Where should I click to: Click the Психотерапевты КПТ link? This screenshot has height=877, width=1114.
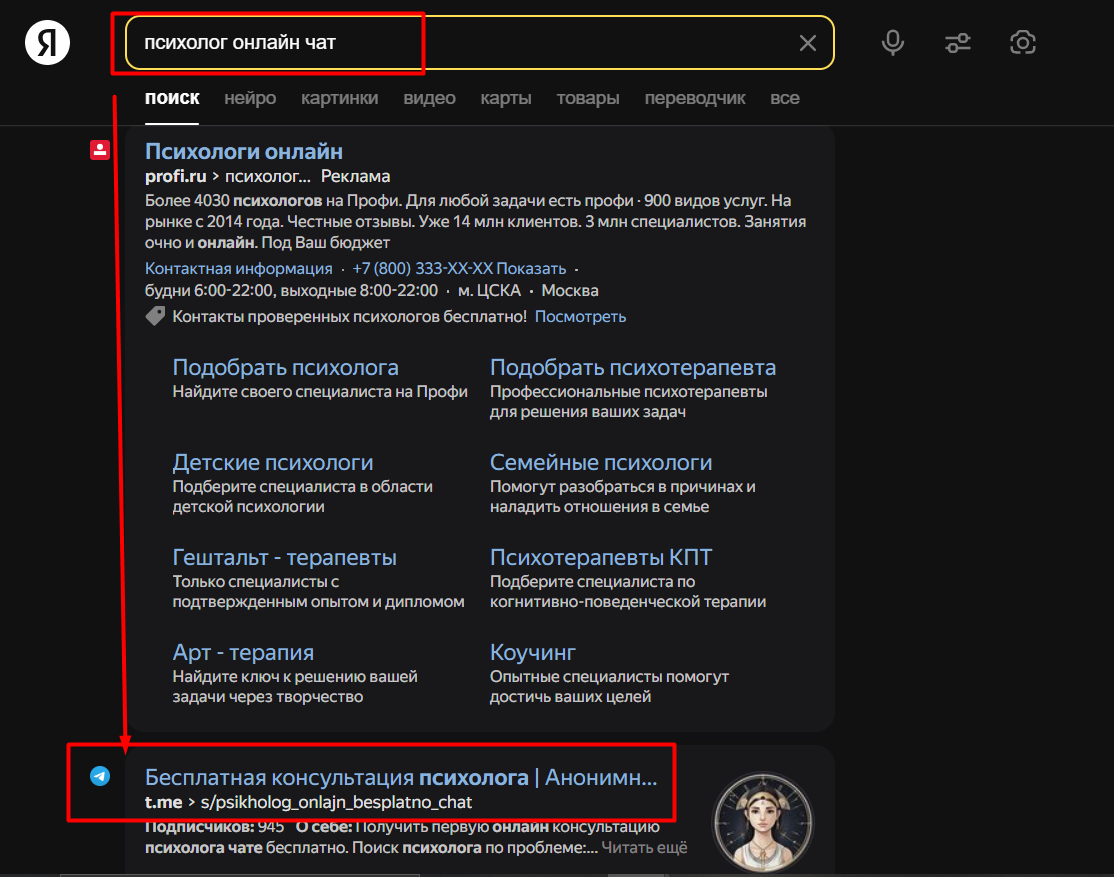601,557
